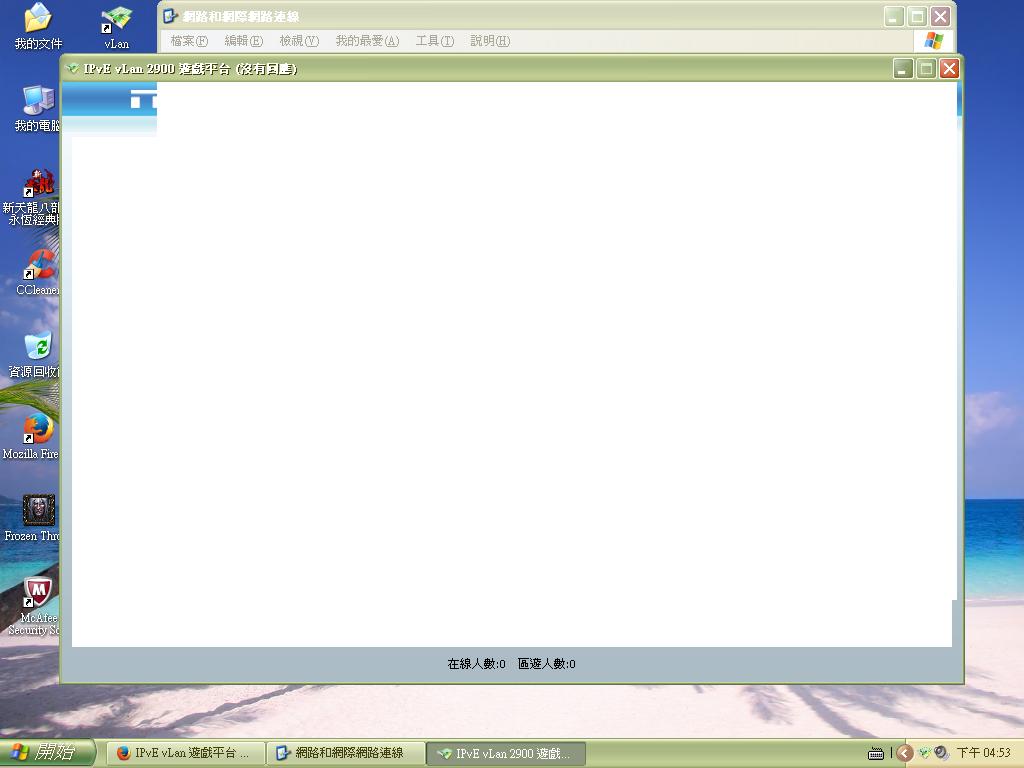
Task: Open 我的最愛(A) menu in network window
Action: 367,41
